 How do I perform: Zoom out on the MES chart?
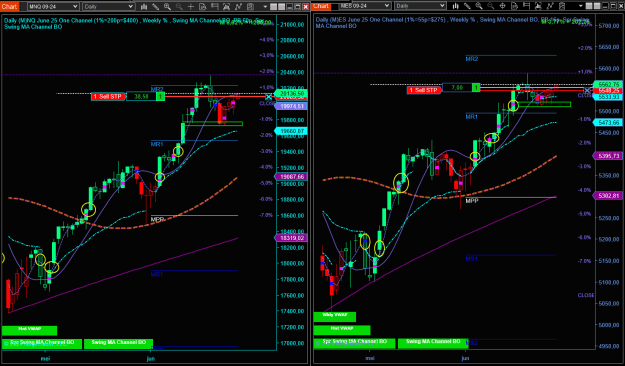click(x=491, y=6)
